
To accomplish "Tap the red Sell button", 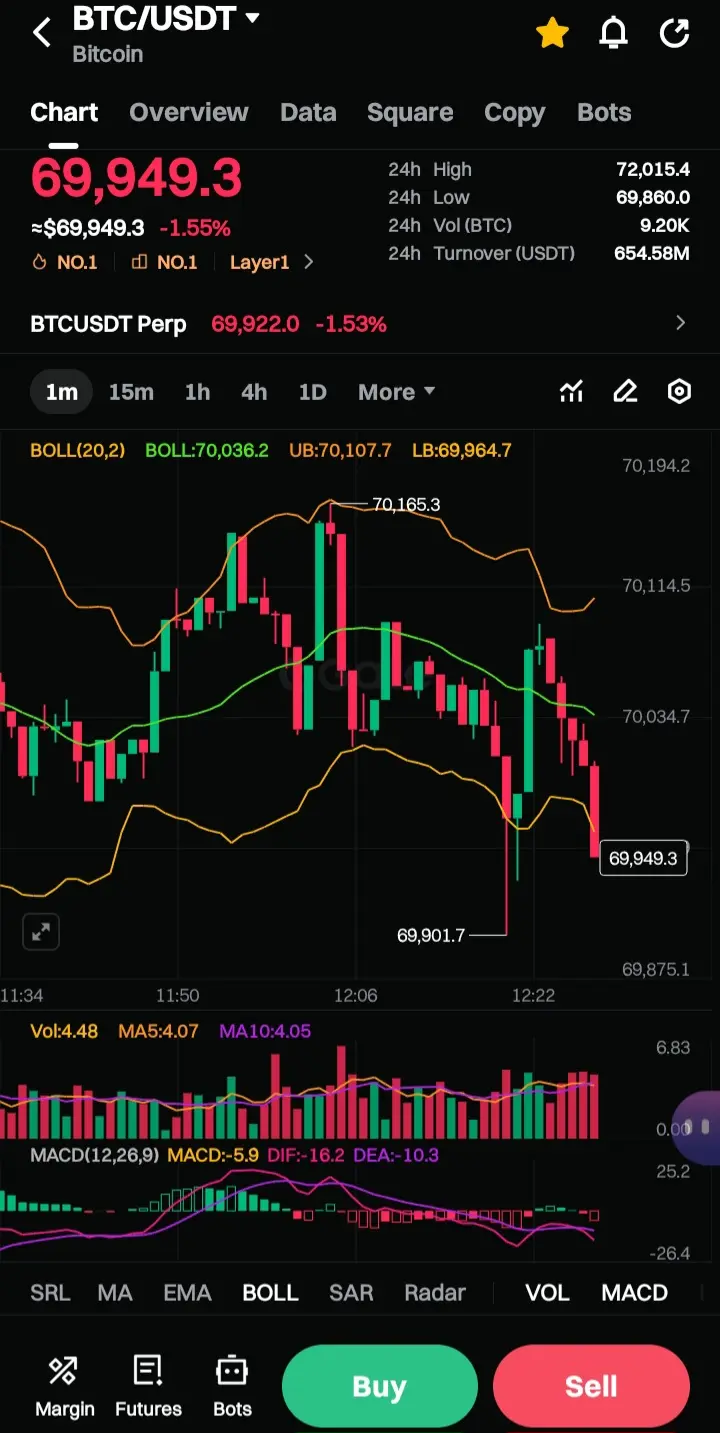I will point(591,1386).
